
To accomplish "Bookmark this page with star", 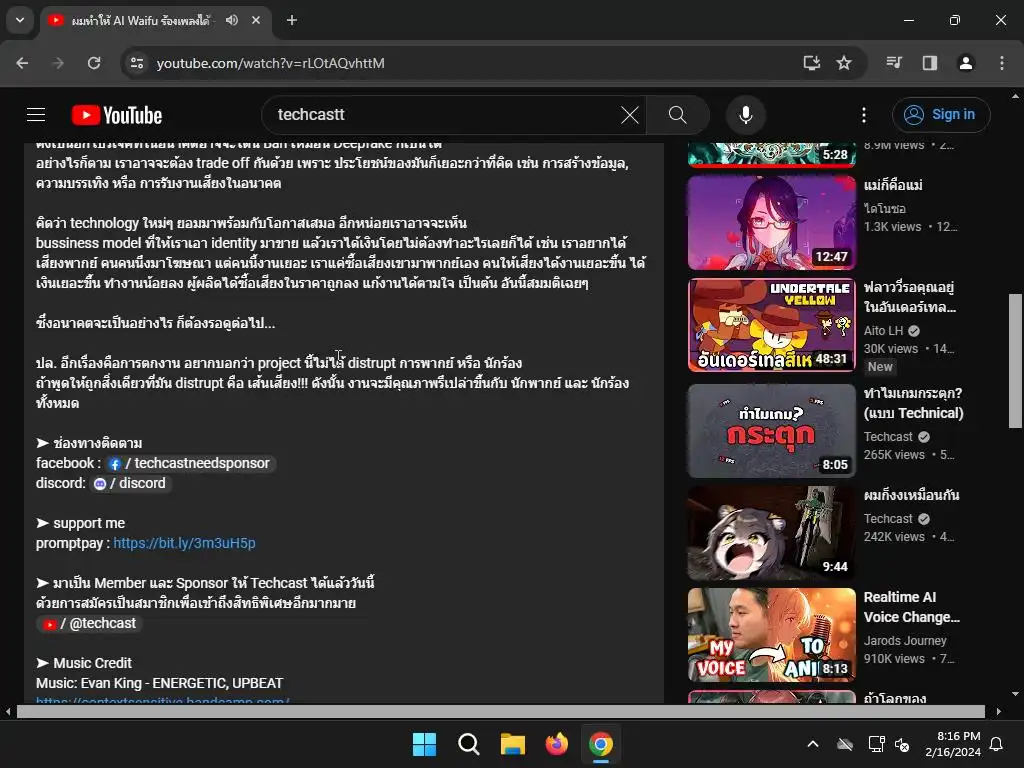I will pos(844,63).
